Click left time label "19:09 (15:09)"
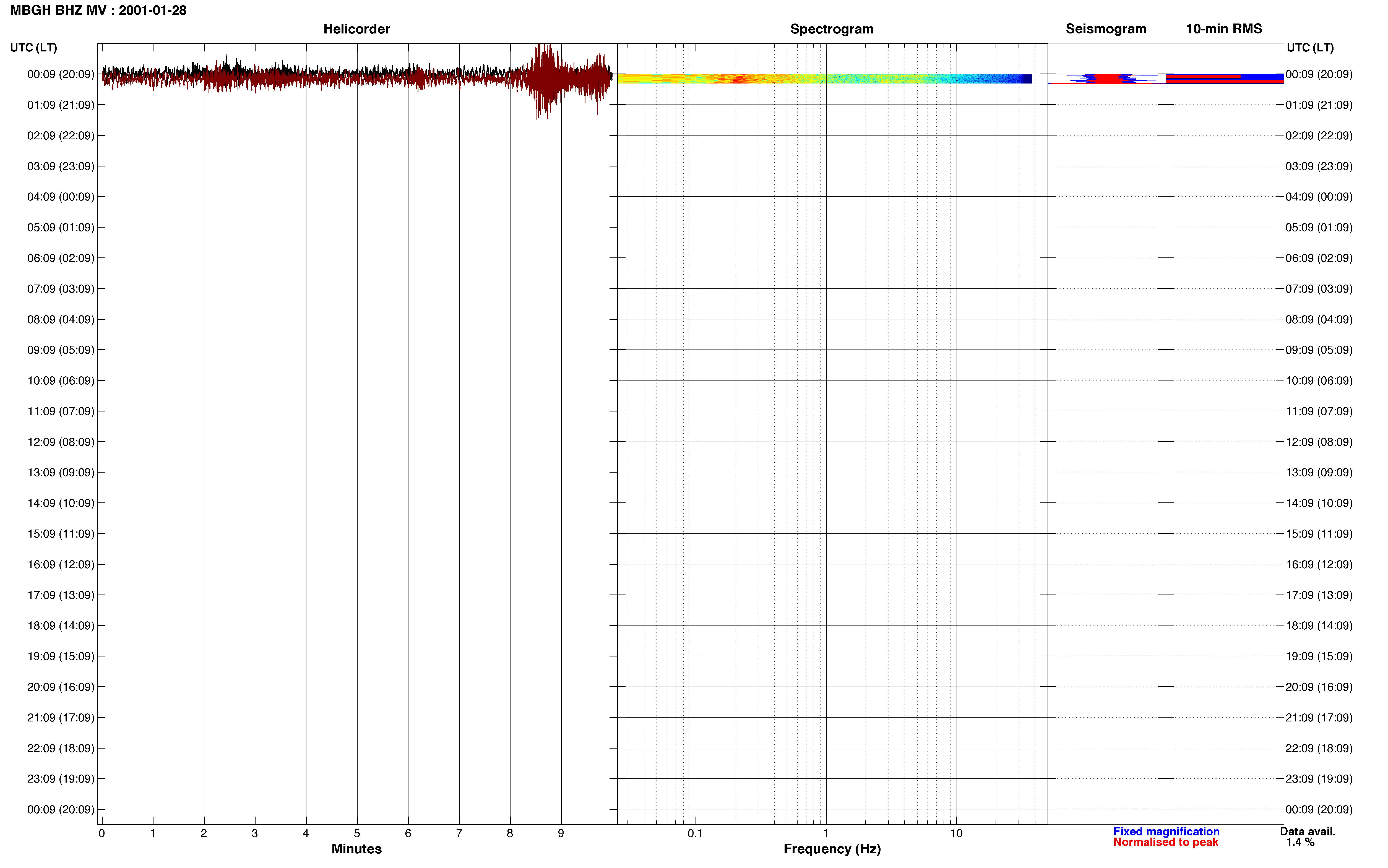Image resolution: width=1388 pixels, height=868 pixels. [60, 656]
